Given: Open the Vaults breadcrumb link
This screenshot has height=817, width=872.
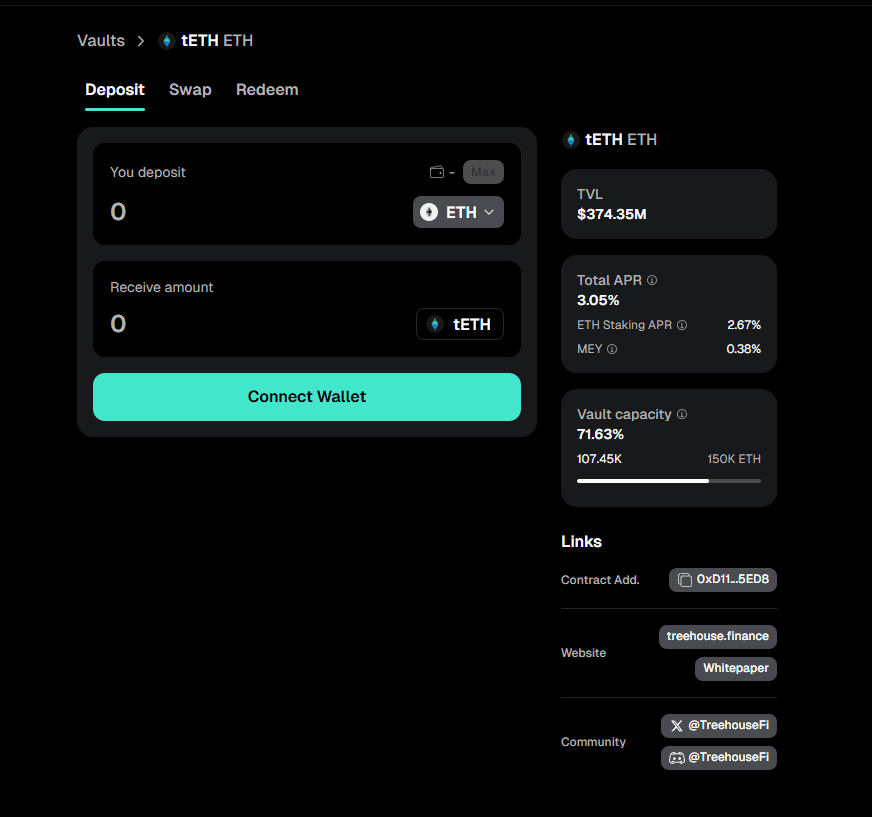Looking at the screenshot, I should (x=101, y=41).
